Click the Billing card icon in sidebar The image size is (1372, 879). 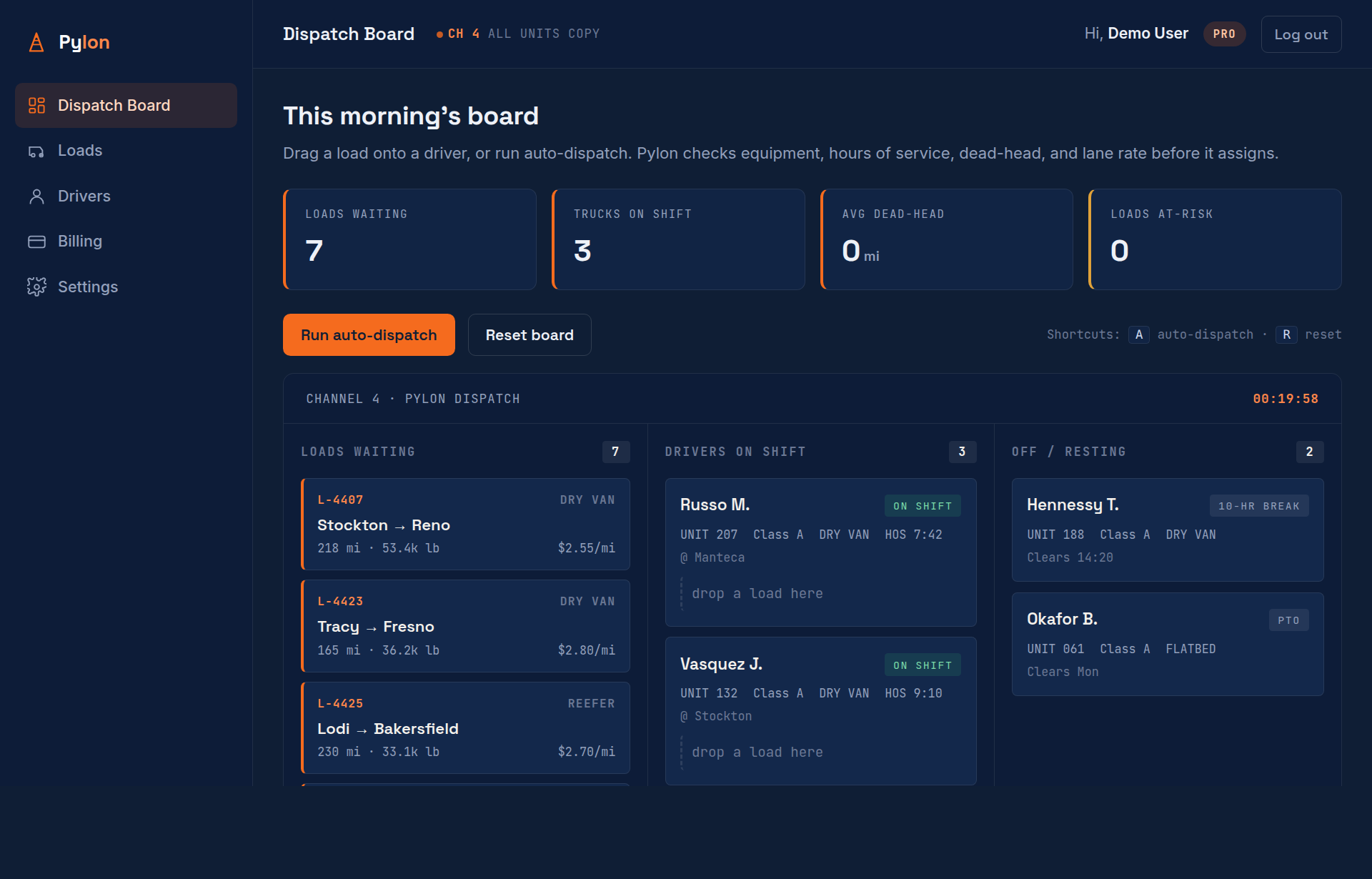(x=36, y=242)
